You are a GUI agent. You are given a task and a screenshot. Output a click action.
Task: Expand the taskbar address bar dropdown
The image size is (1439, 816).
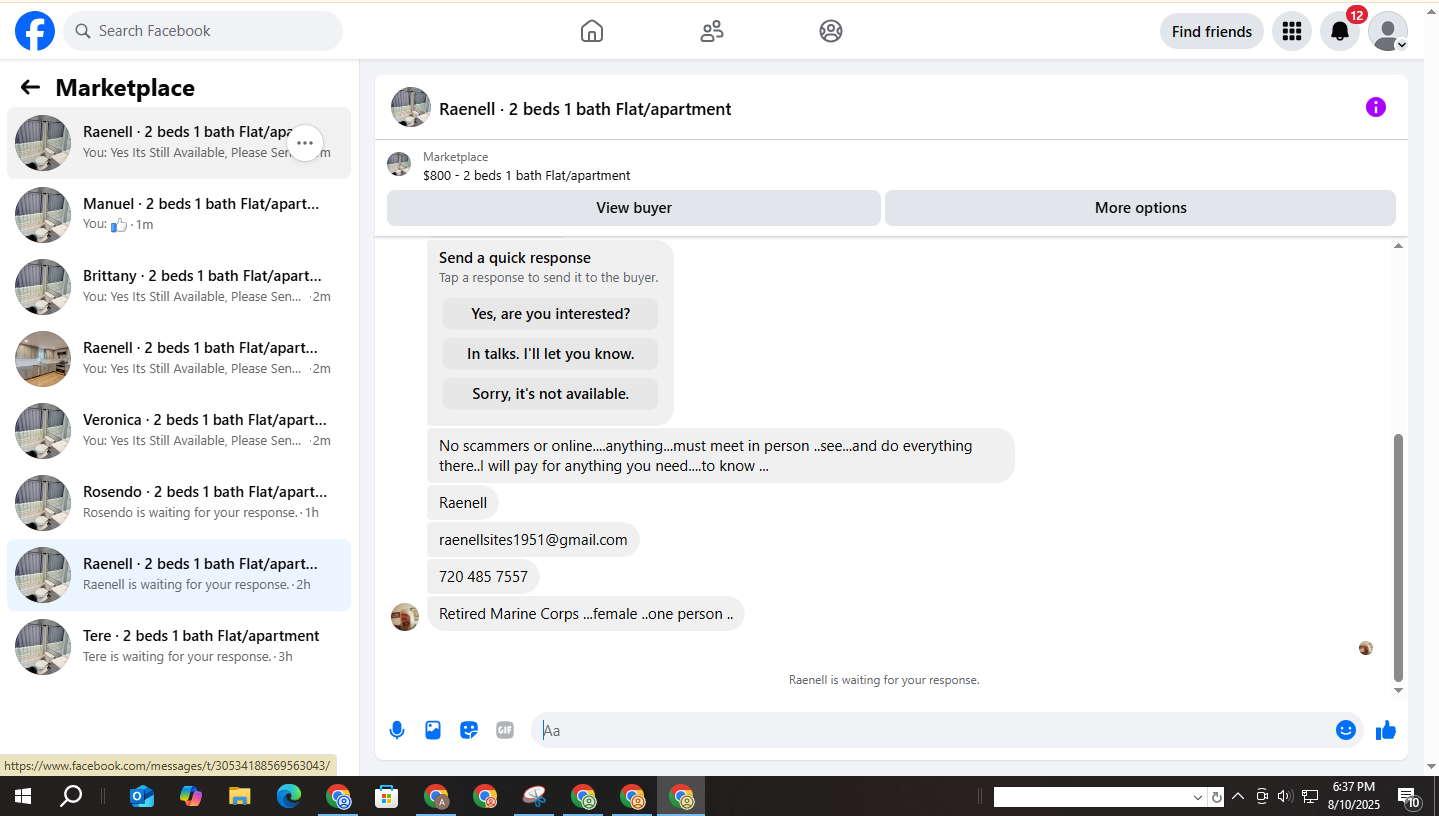1198,798
